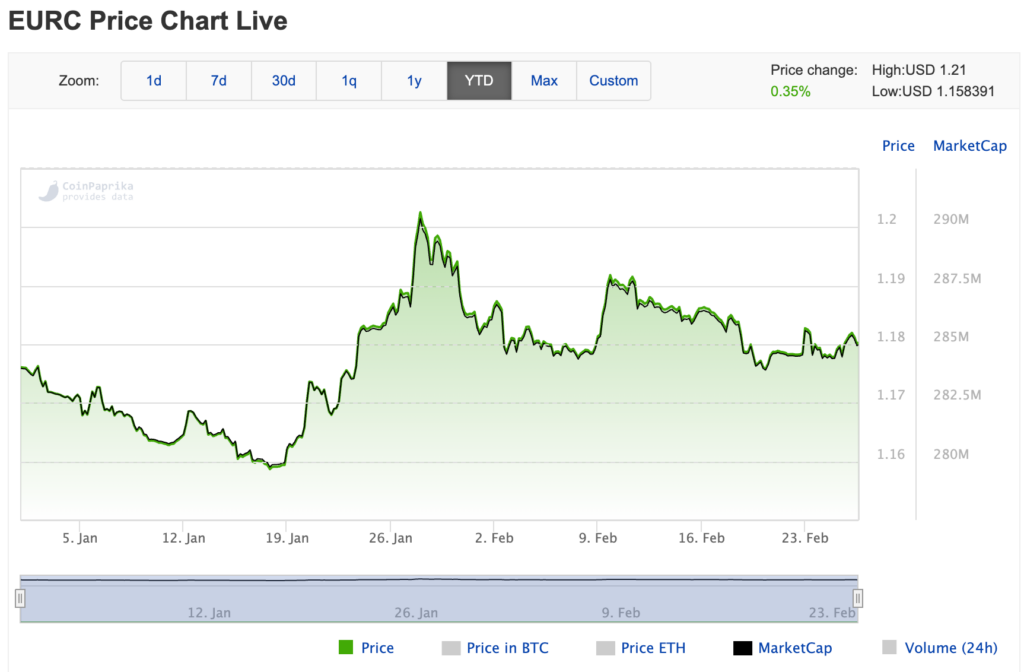Show Max time range
Viewport: 1024px width, 672px height.
(x=544, y=81)
